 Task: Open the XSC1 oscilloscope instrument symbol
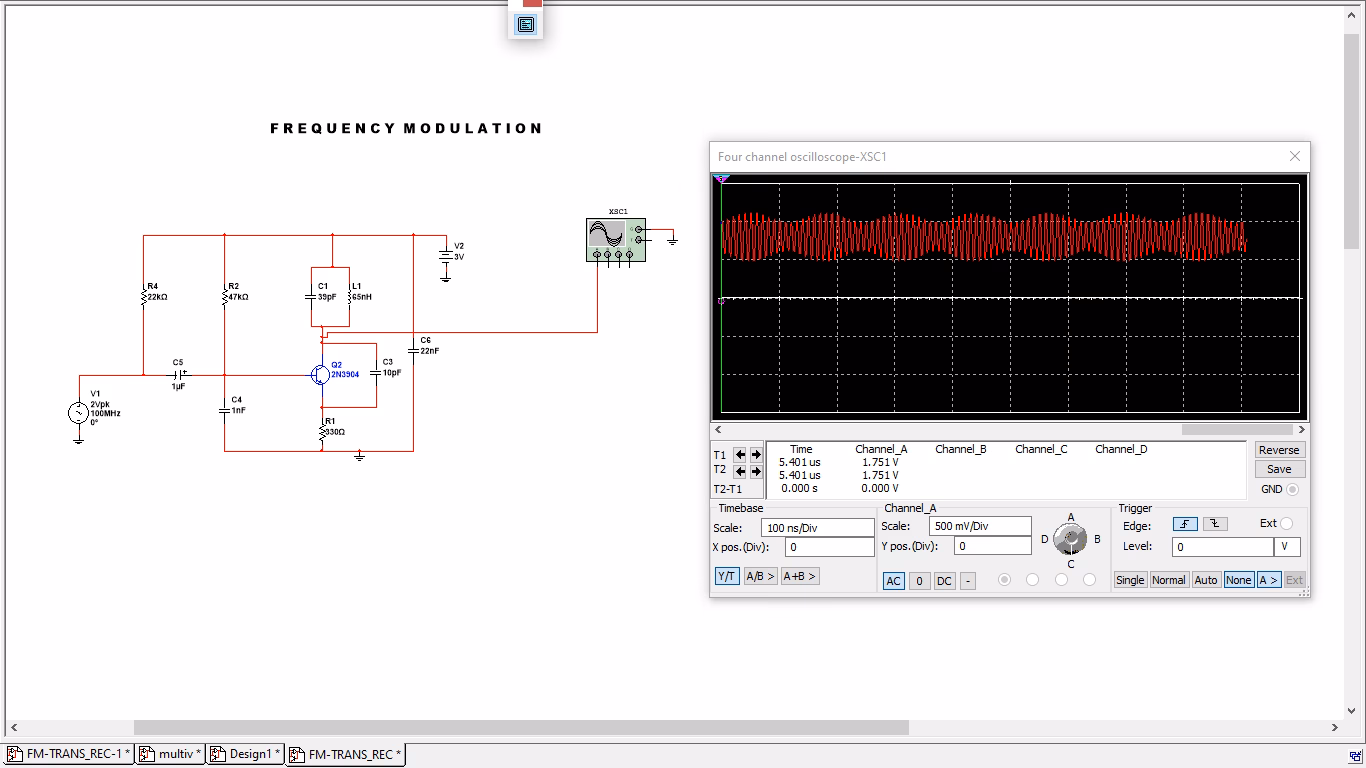(615, 240)
